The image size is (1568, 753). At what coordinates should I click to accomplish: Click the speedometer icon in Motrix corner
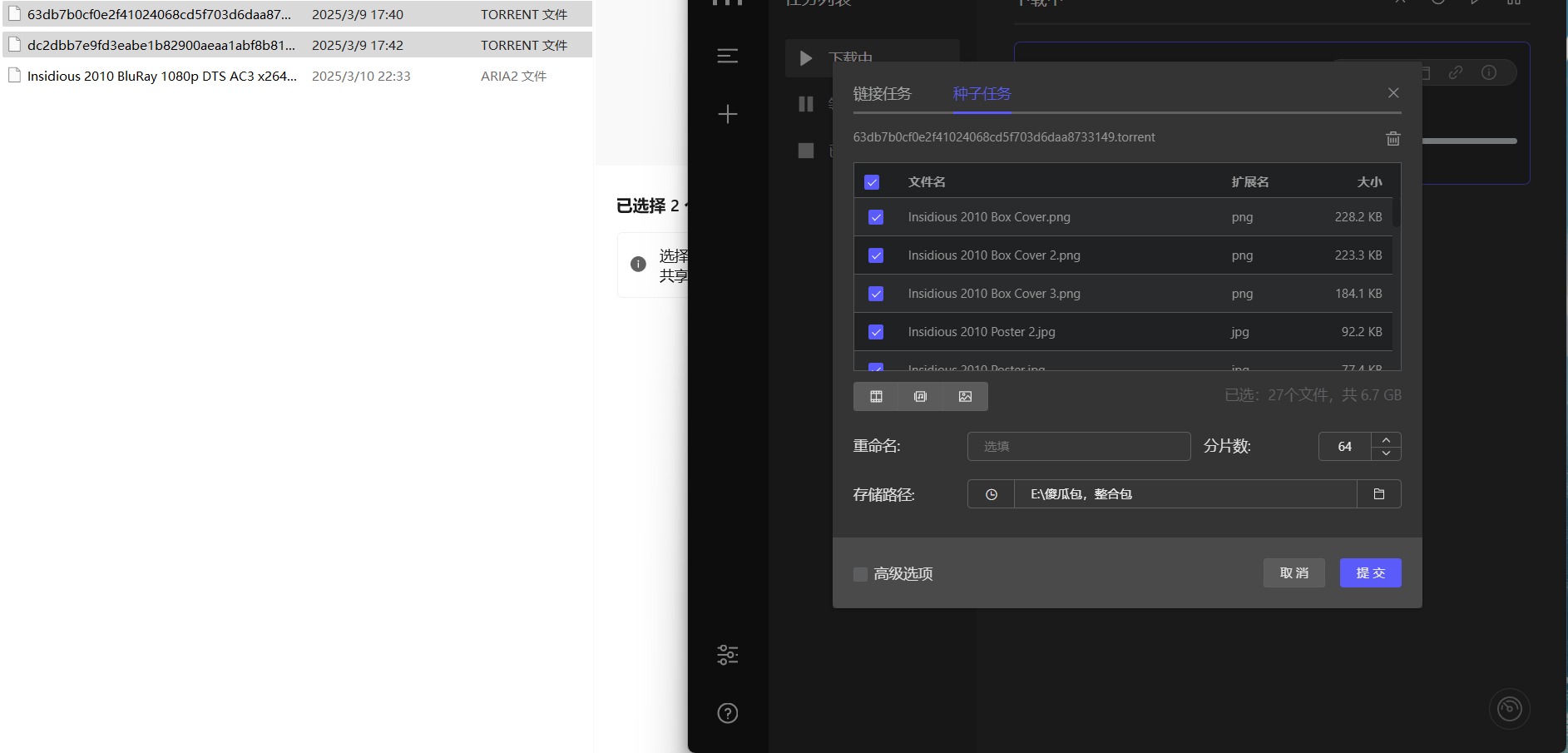[x=1510, y=709]
